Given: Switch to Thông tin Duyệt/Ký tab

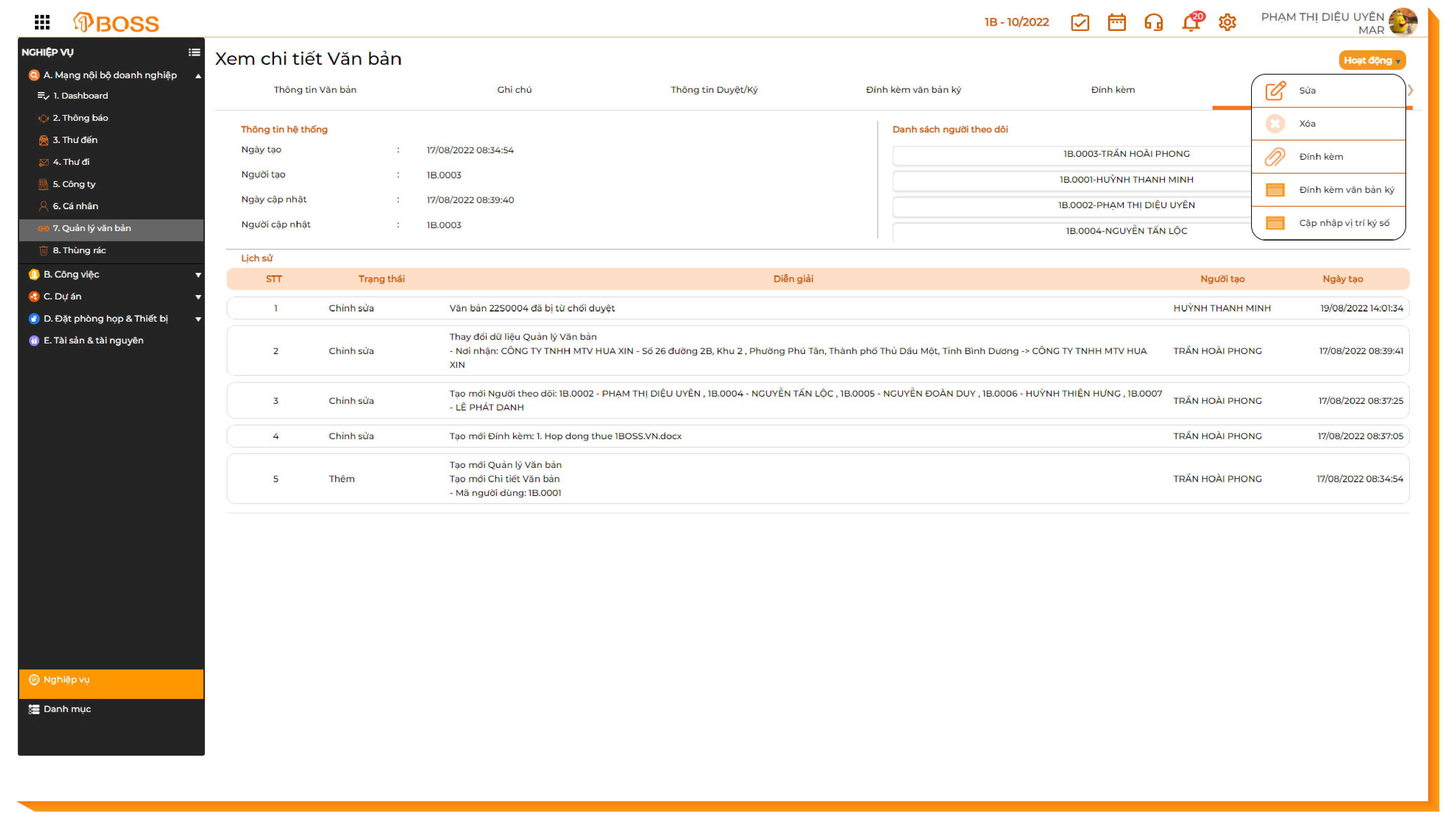Looking at the screenshot, I should (x=714, y=90).
